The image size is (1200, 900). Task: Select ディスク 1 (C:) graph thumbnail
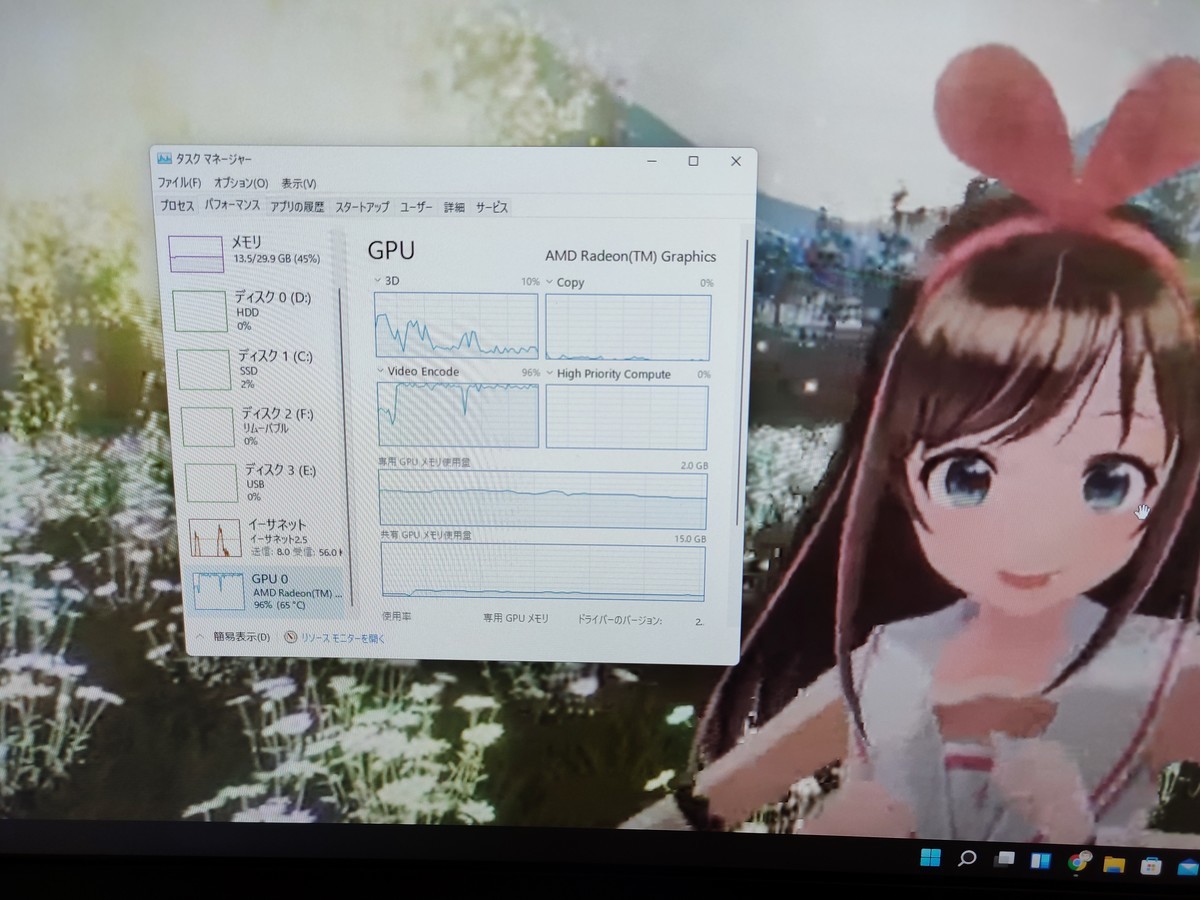click(204, 369)
